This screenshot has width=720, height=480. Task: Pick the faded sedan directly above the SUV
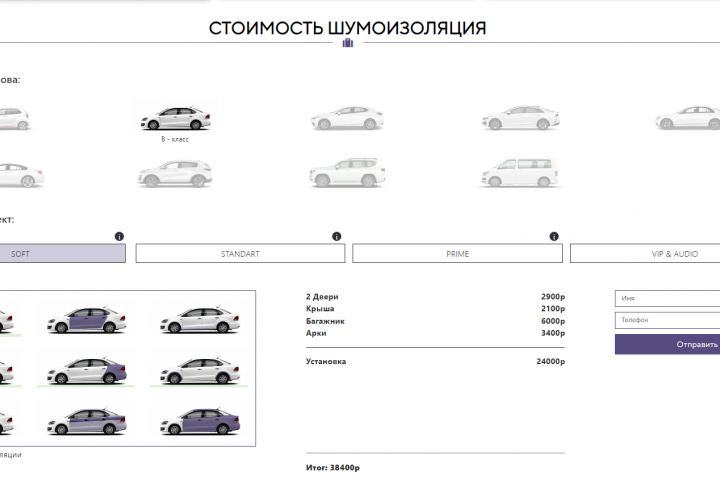(x=348, y=118)
